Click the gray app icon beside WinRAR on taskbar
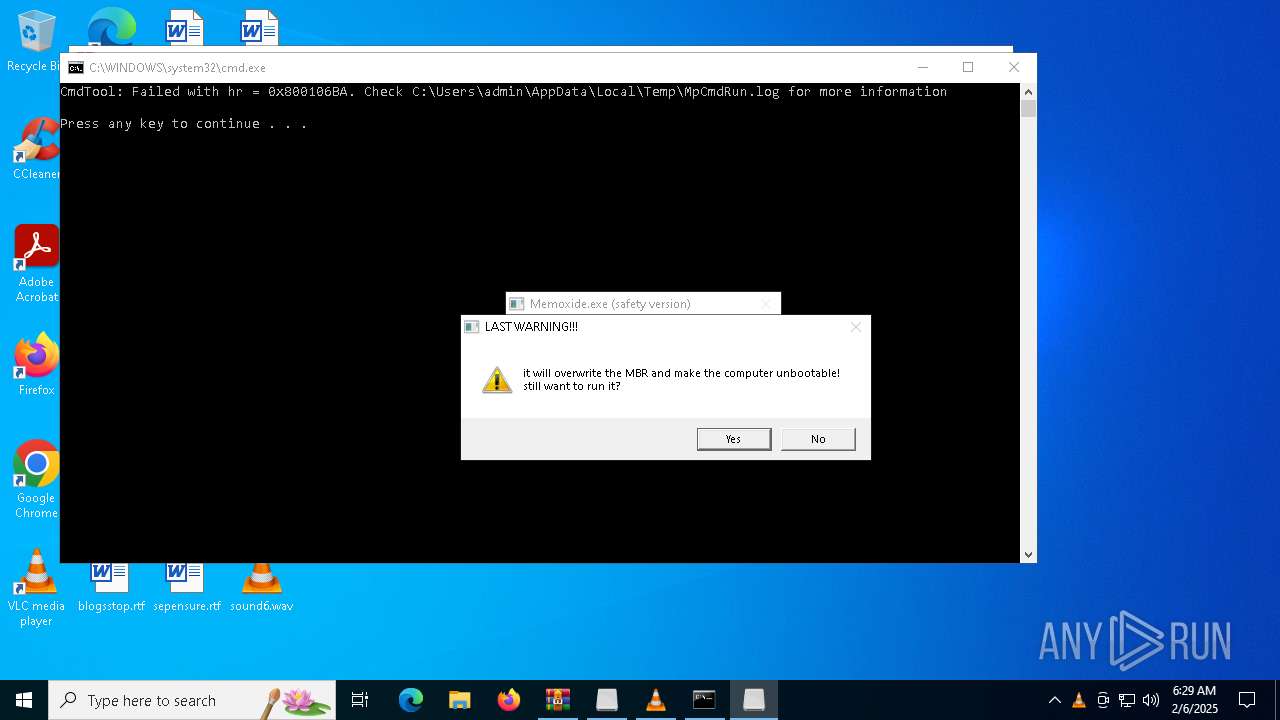 607,700
